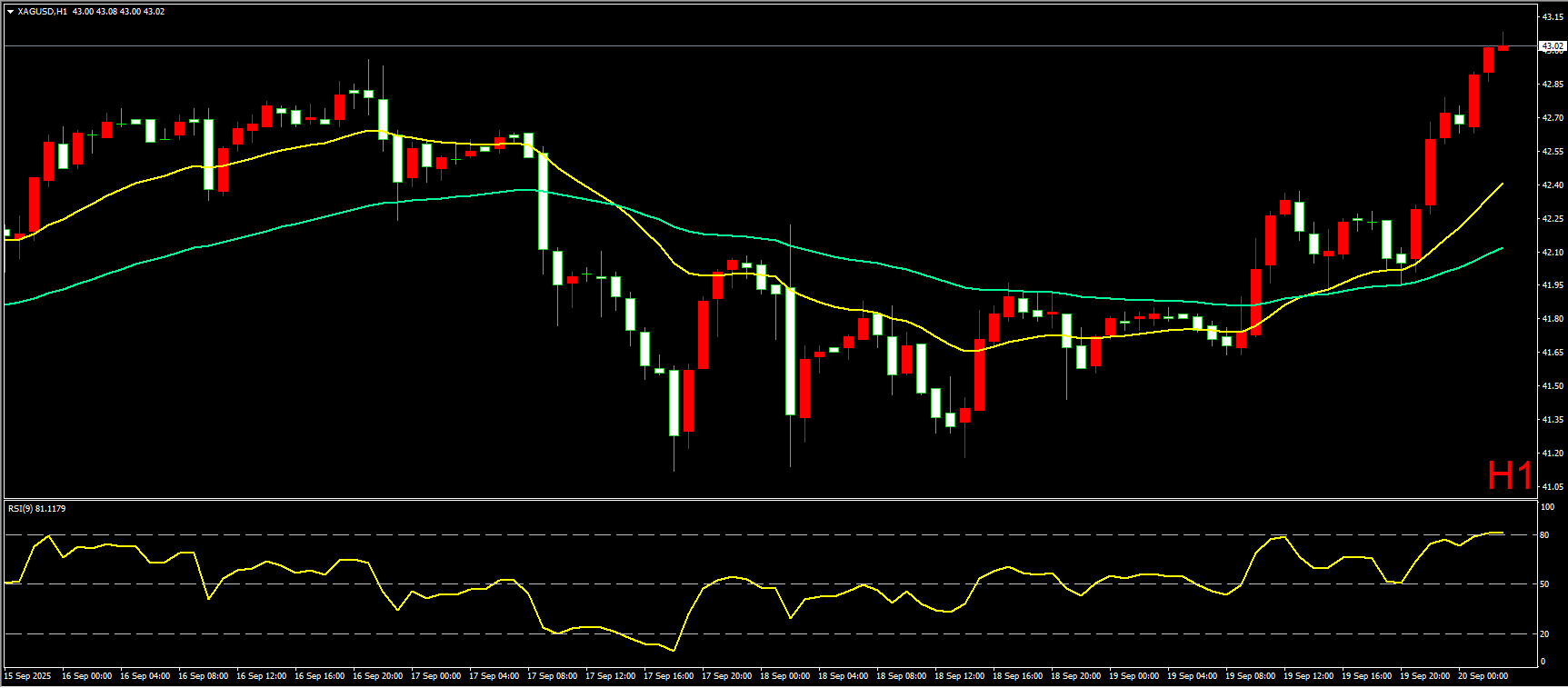Click the 41.05 price scale label
The height and width of the screenshot is (688, 1568).
1552,487
